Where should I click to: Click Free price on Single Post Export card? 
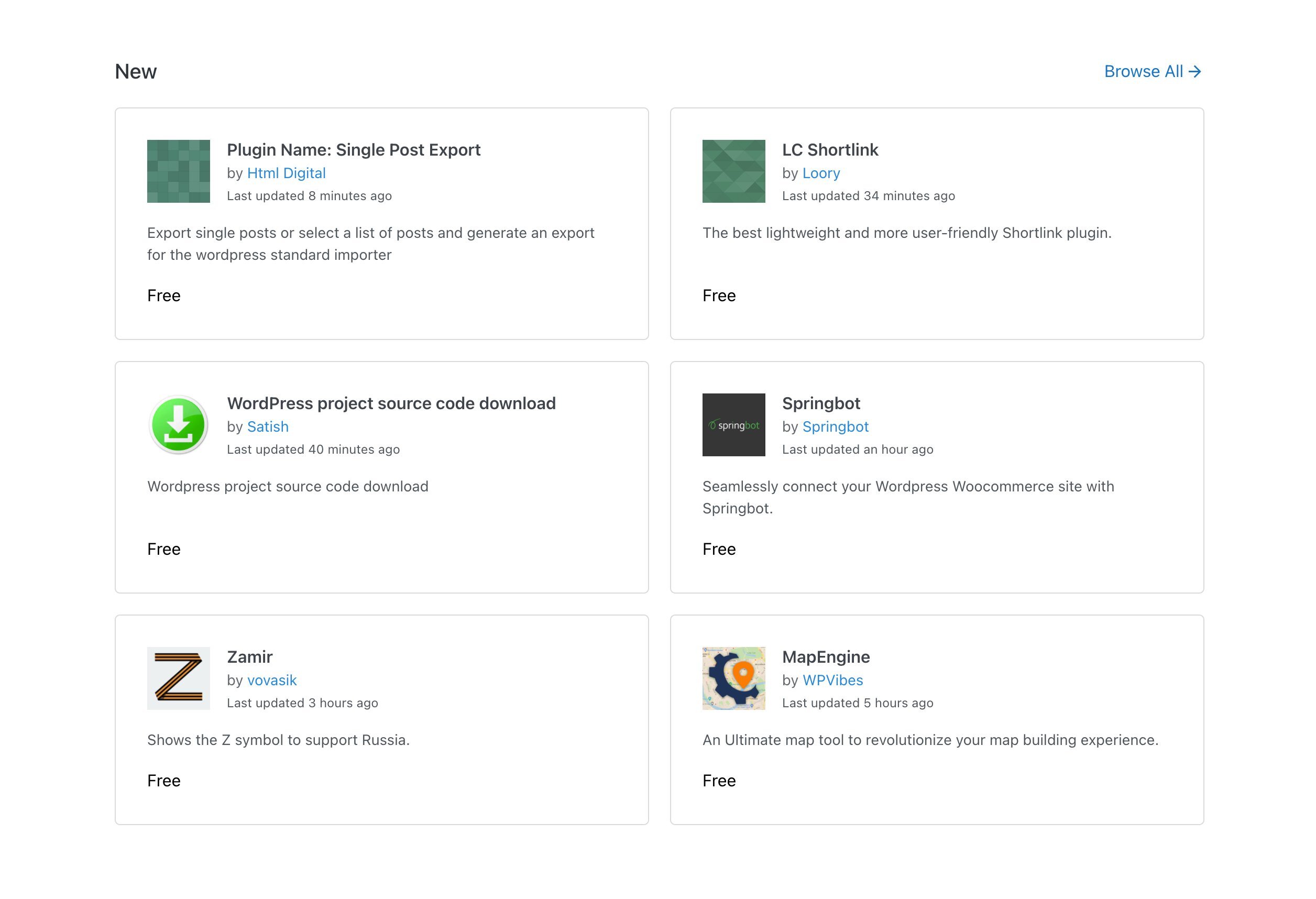(x=163, y=295)
